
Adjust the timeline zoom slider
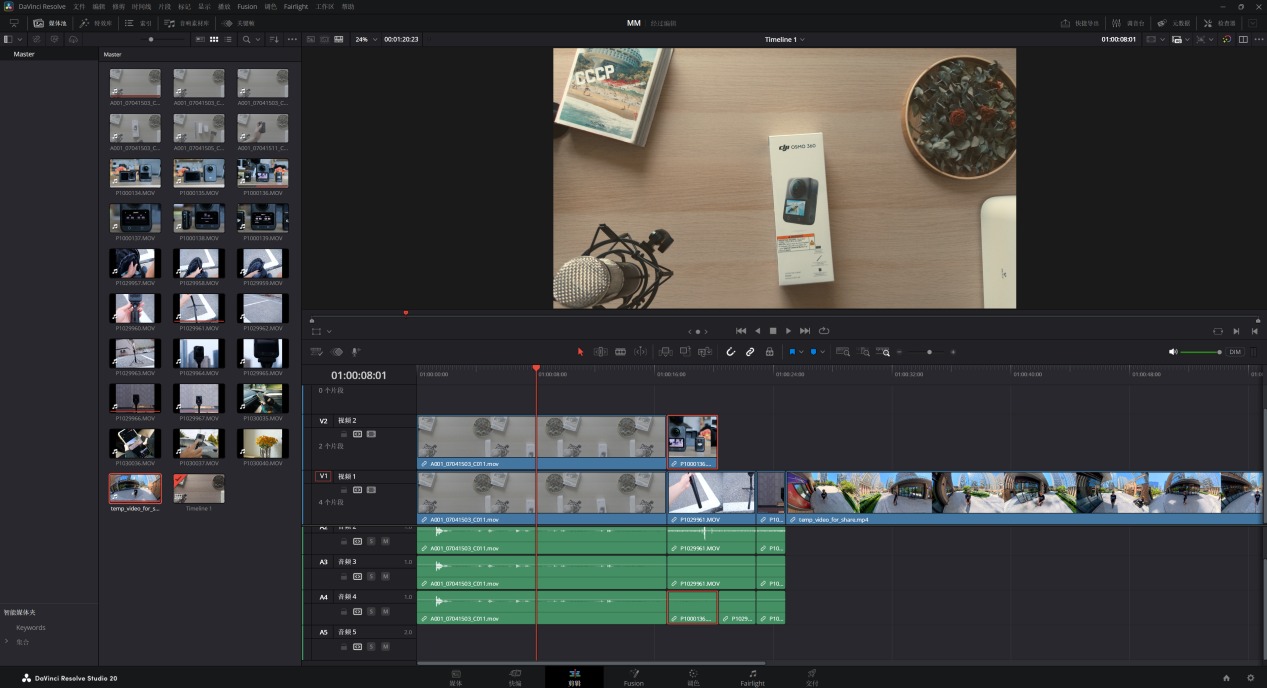(929, 352)
